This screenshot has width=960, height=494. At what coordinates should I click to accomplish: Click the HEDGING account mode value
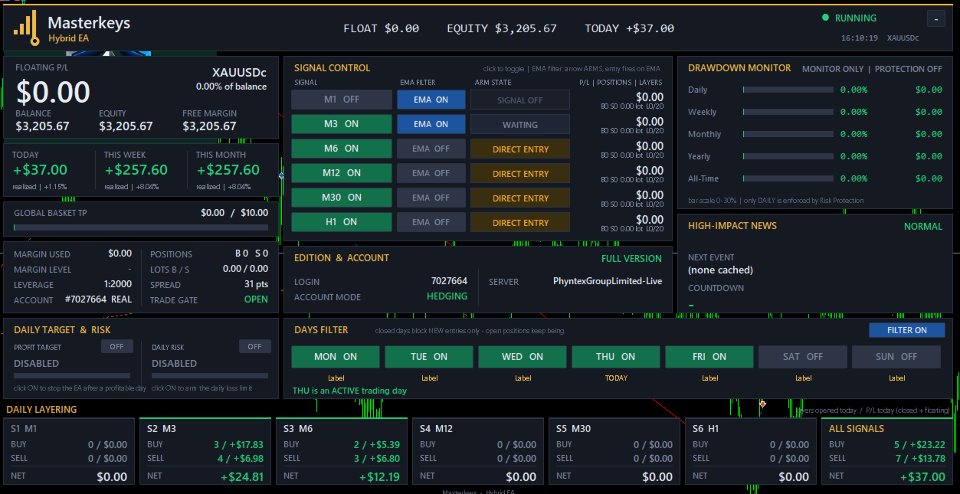(x=447, y=296)
